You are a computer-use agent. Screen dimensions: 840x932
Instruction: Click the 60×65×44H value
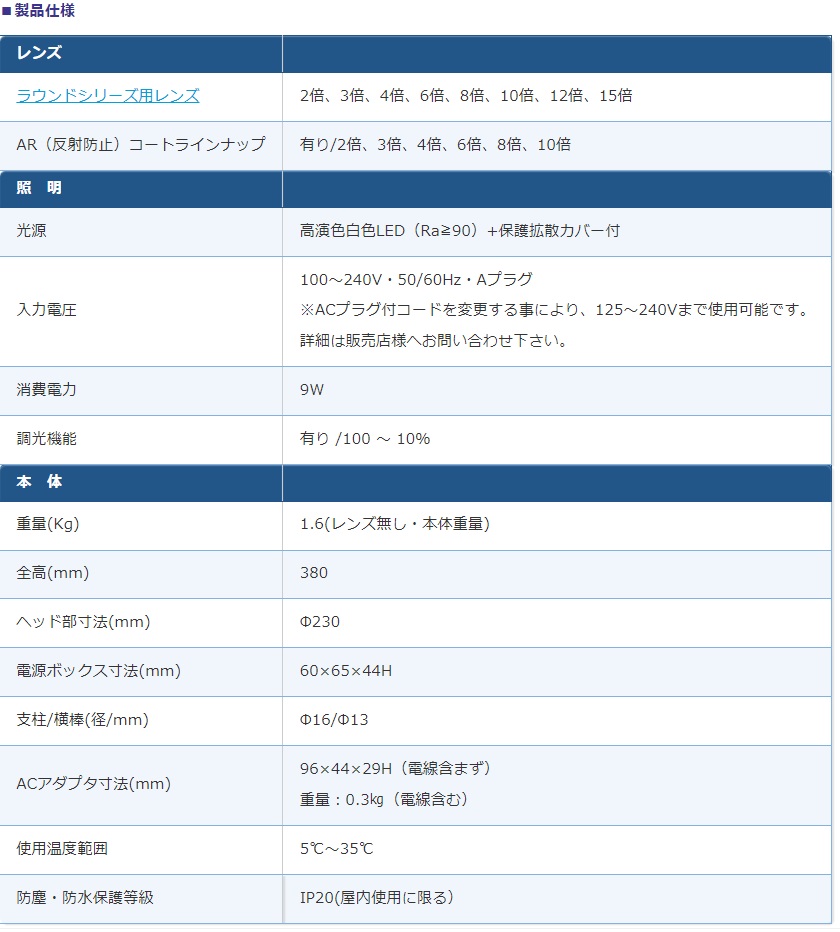346,671
